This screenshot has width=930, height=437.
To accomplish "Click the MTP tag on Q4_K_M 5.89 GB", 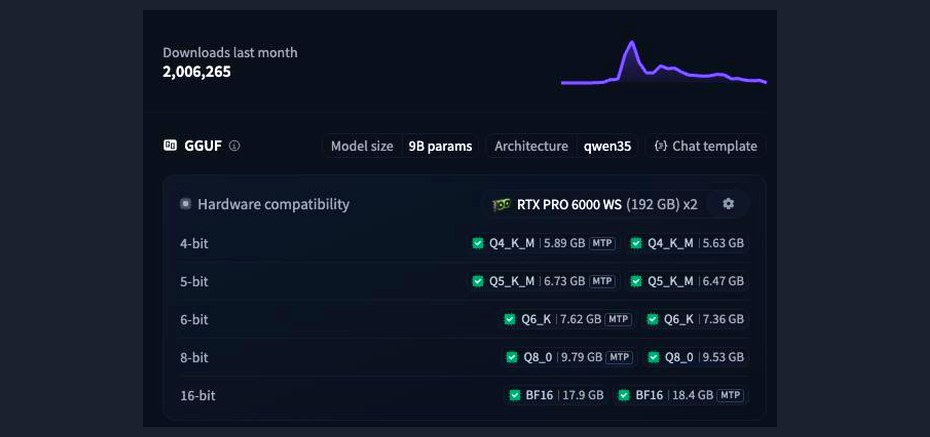I will pyautogui.click(x=603, y=243).
